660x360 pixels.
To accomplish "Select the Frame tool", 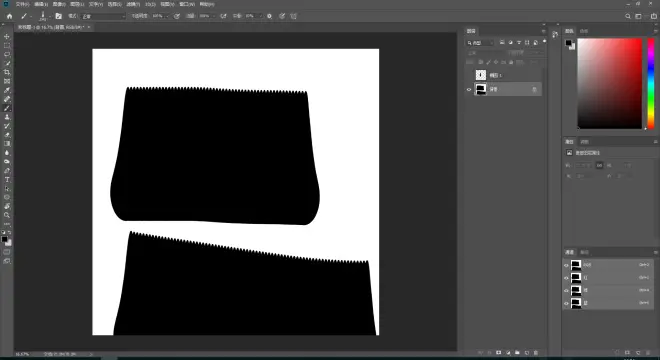I will pos(7,81).
